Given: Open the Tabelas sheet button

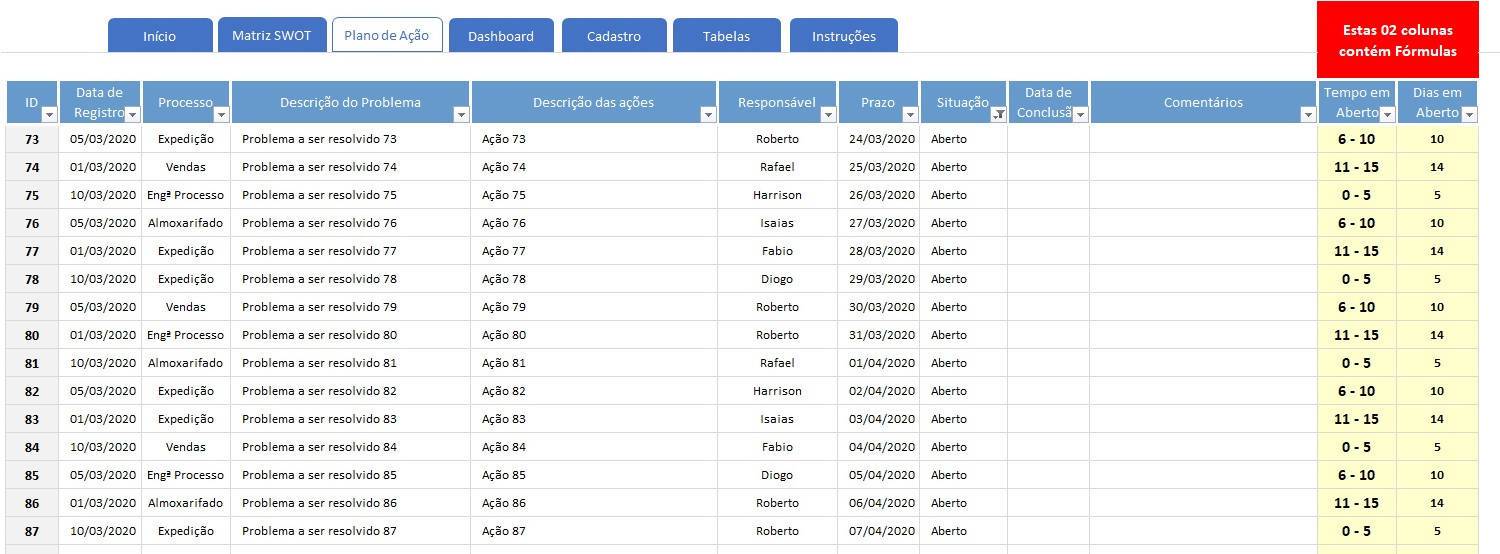Looking at the screenshot, I should [x=726, y=36].
